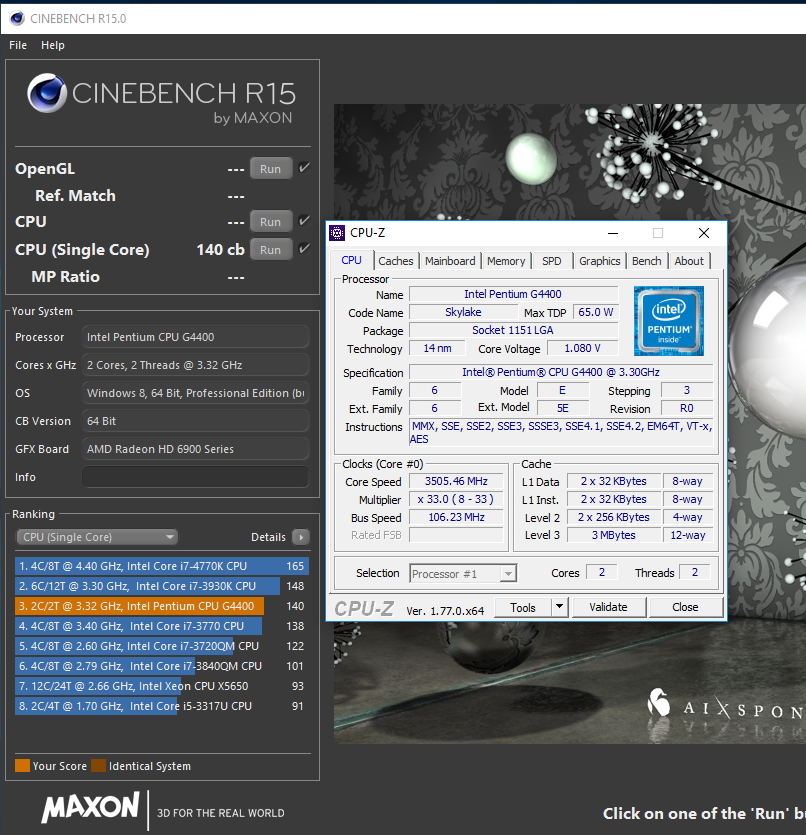This screenshot has width=806, height=835.
Task: Select the CPU tab in CPU-Z
Action: (x=351, y=260)
